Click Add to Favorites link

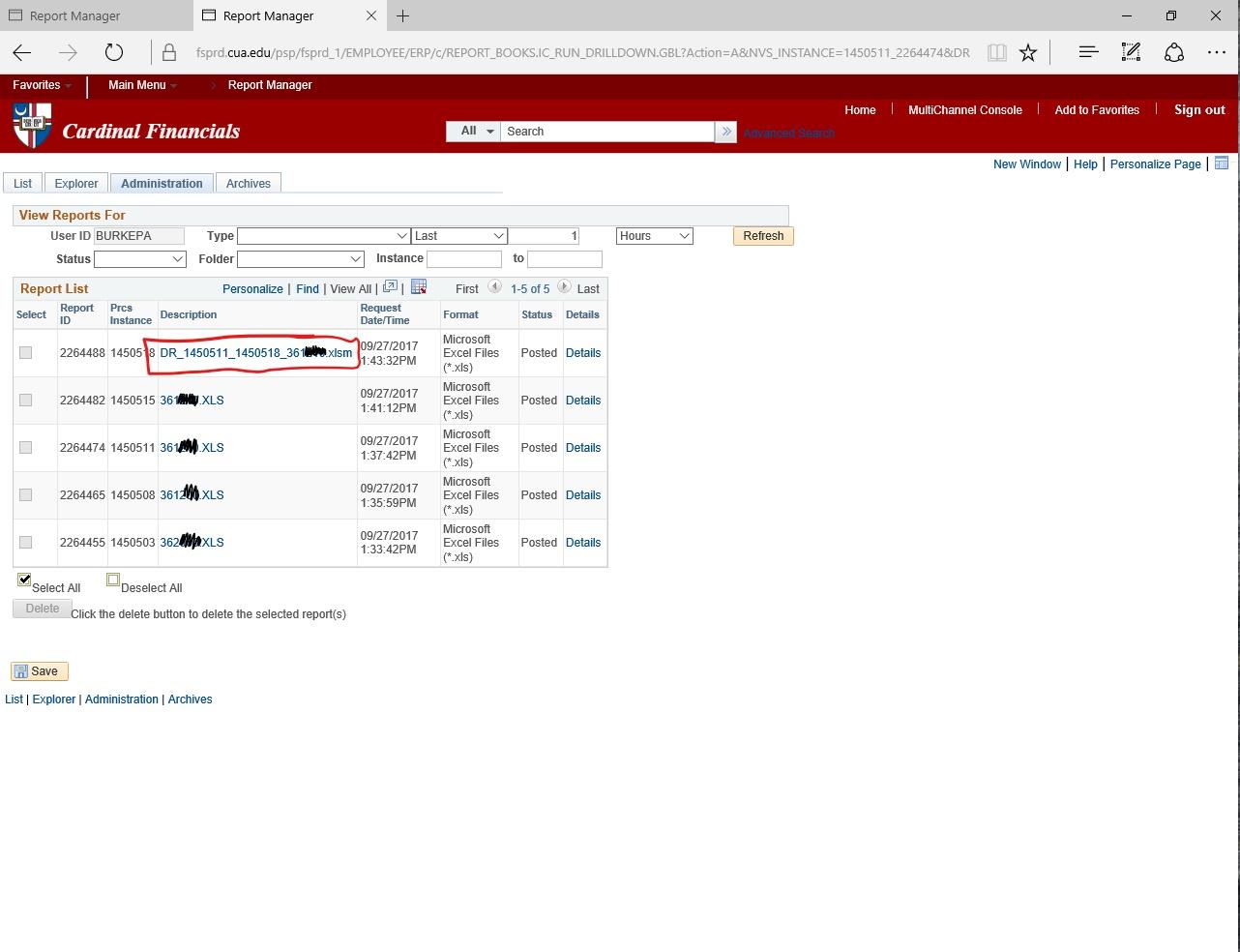tap(1097, 110)
